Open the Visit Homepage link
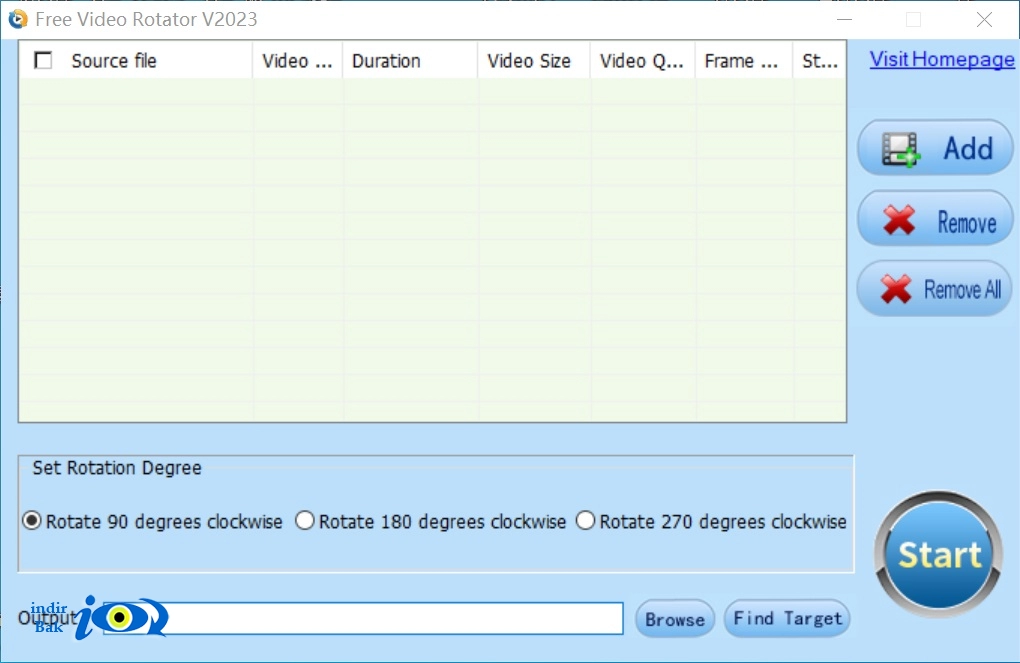This screenshot has width=1020, height=663. pos(941,59)
